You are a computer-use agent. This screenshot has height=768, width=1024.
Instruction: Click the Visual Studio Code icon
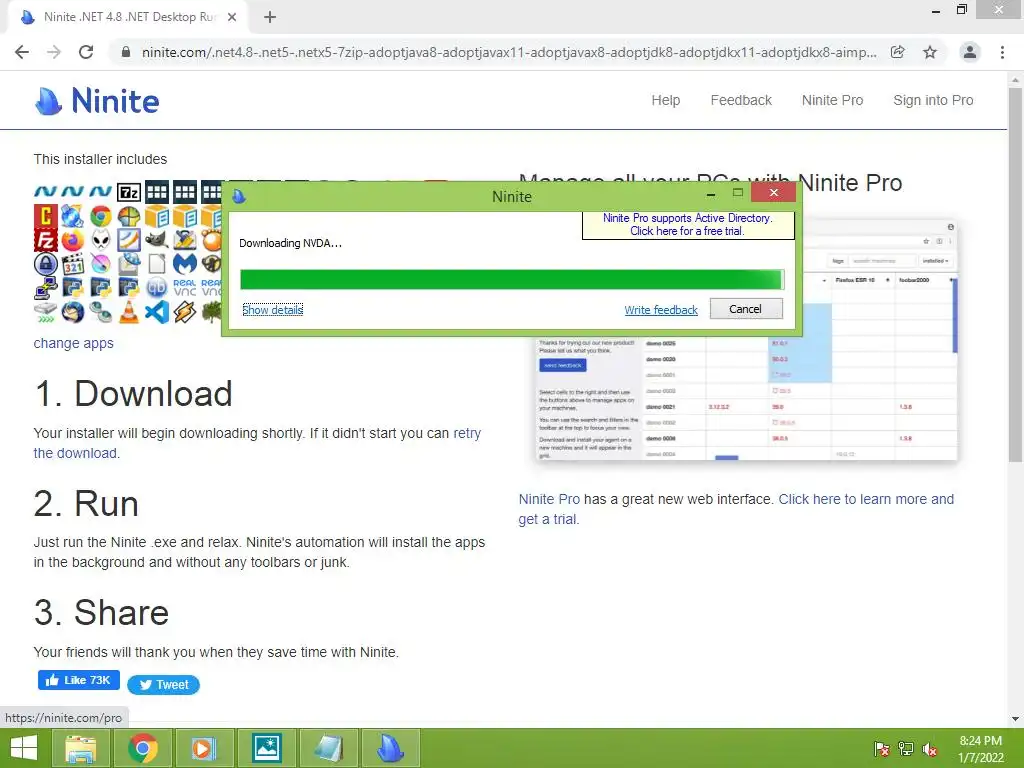tap(157, 312)
